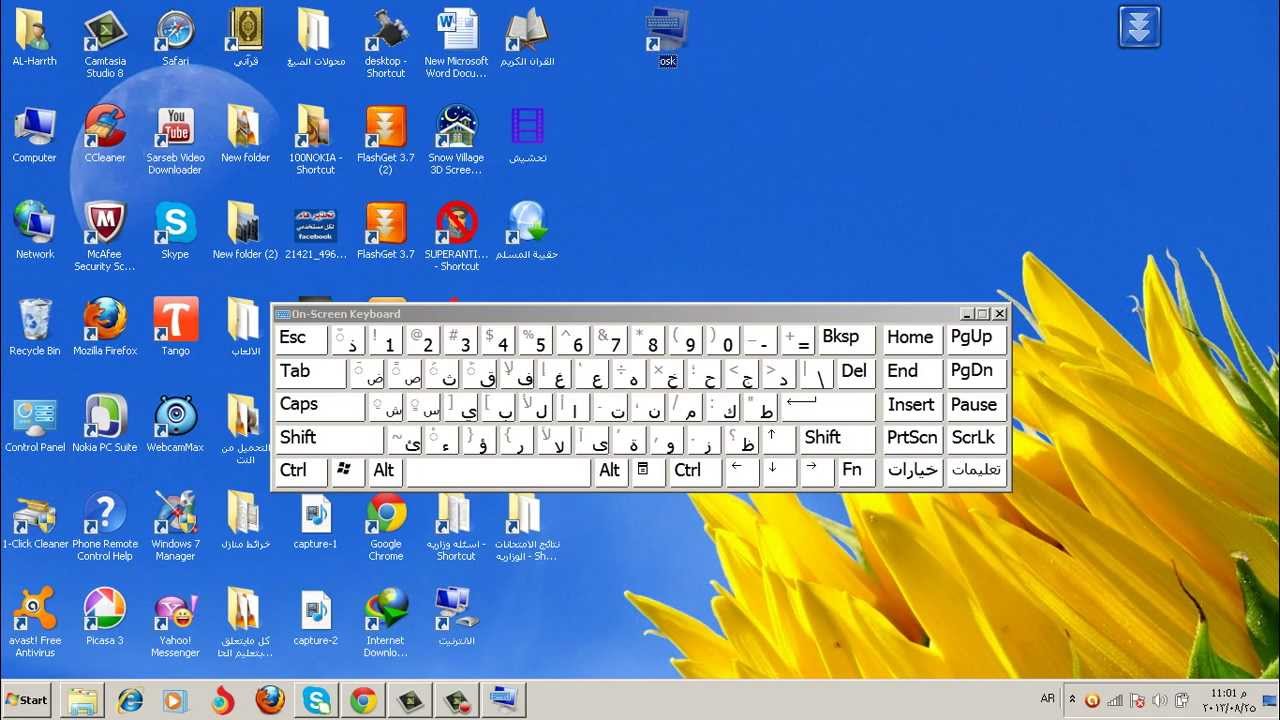Image resolution: width=1280 pixels, height=720 pixels.
Task: Toggle the Insert key
Action: [x=912, y=405]
